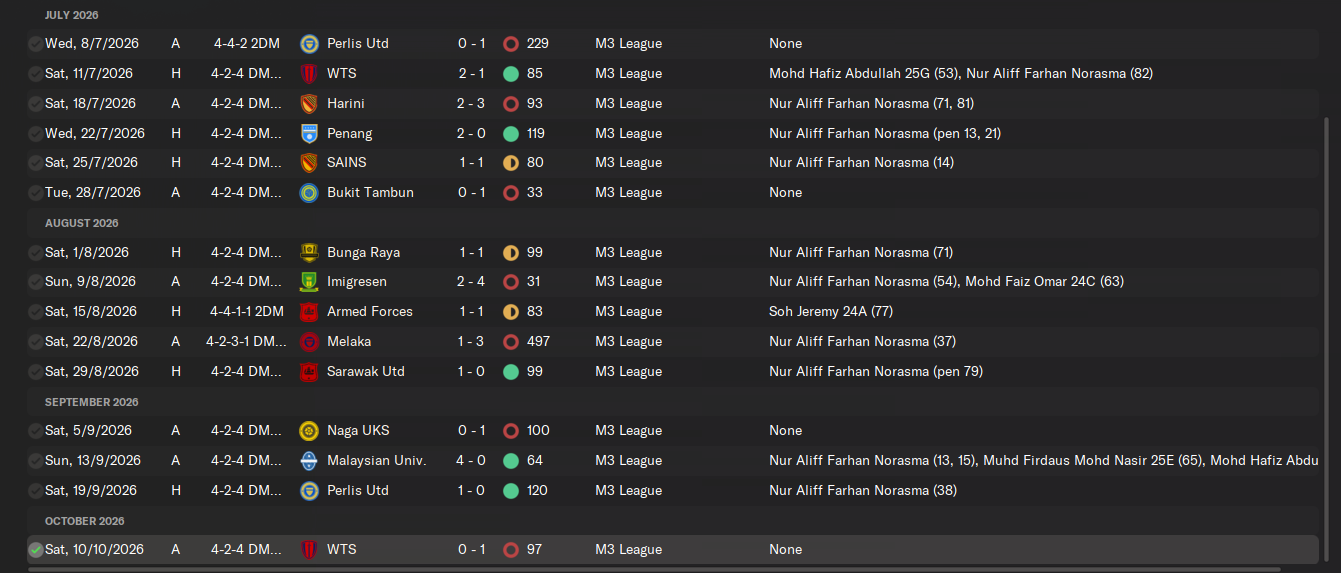
Task: Click the Penang club badge
Action: [309, 133]
